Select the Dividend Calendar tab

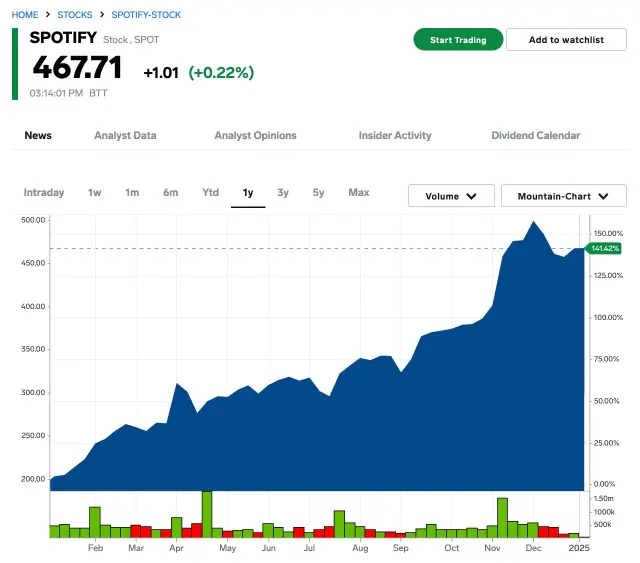coord(535,135)
